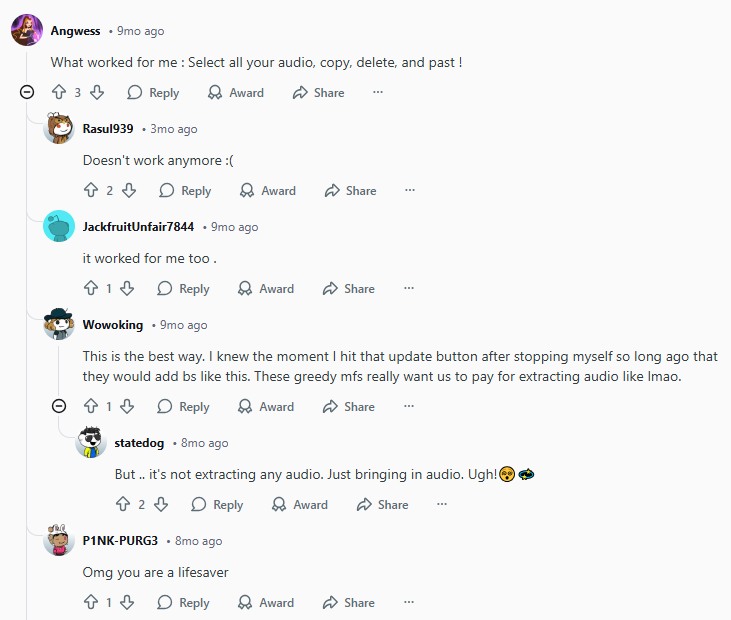Image resolution: width=731 pixels, height=620 pixels.
Task: Upvote Angwess's comment
Action: pyautogui.click(x=59, y=93)
